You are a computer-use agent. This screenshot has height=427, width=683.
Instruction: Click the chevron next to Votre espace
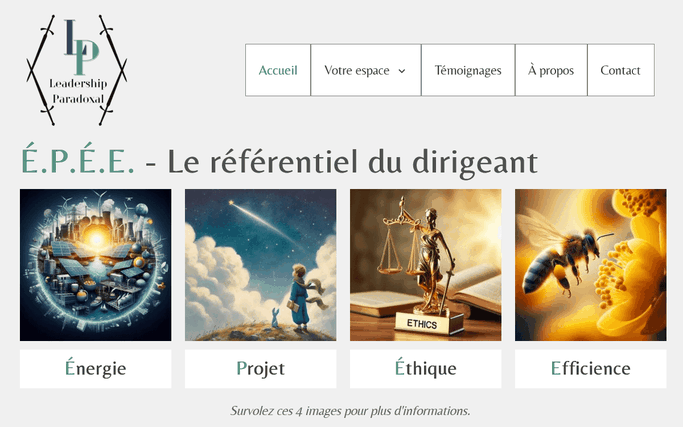click(402, 71)
